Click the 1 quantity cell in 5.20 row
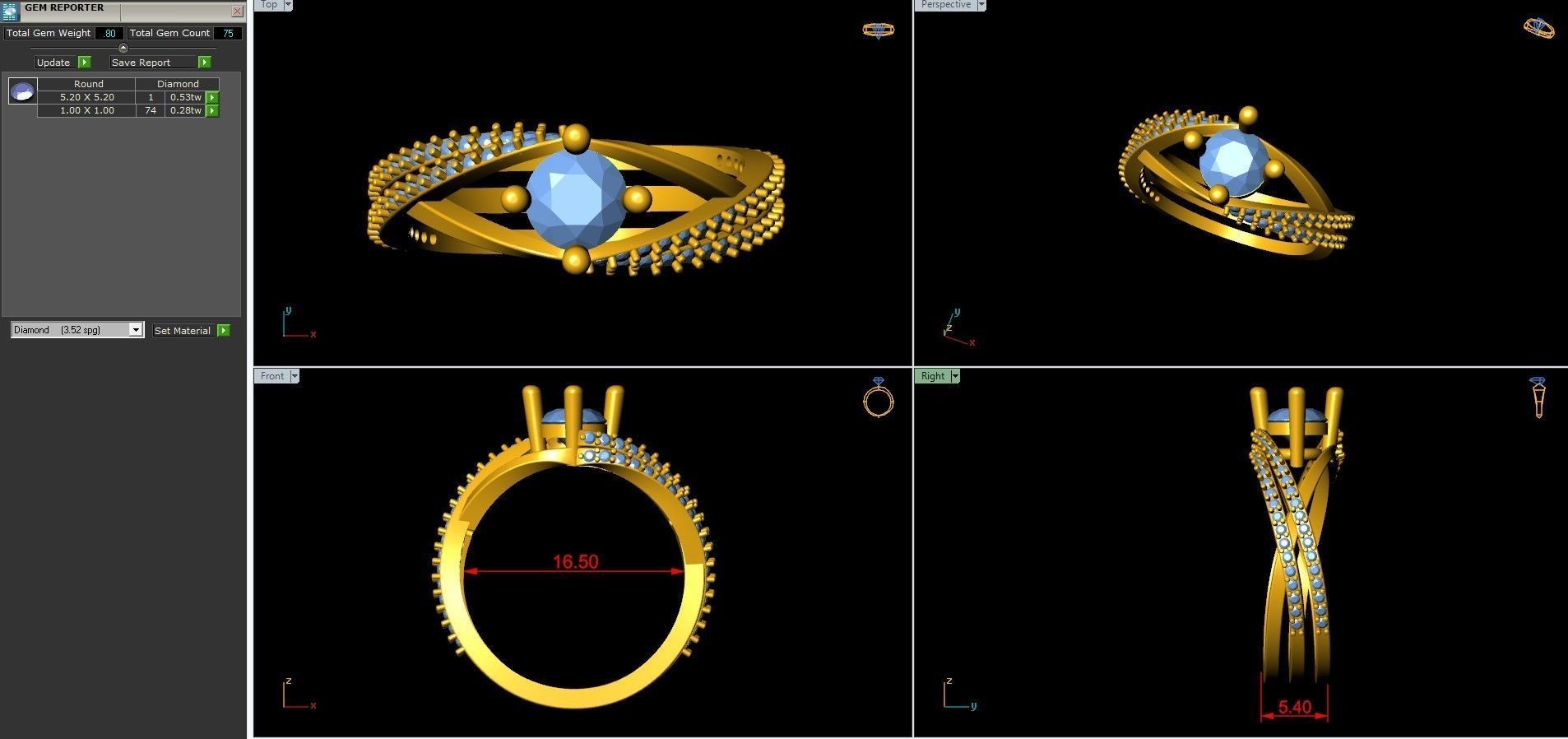 click(151, 97)
